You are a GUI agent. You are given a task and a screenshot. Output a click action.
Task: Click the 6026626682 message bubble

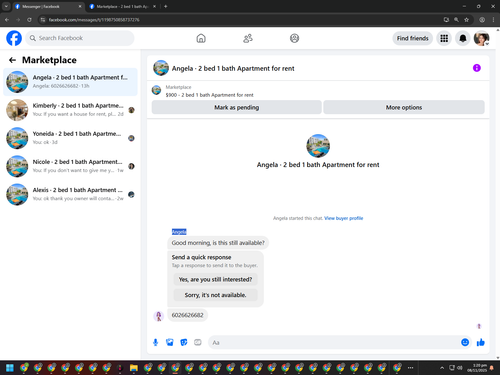[x=187, y=315]
